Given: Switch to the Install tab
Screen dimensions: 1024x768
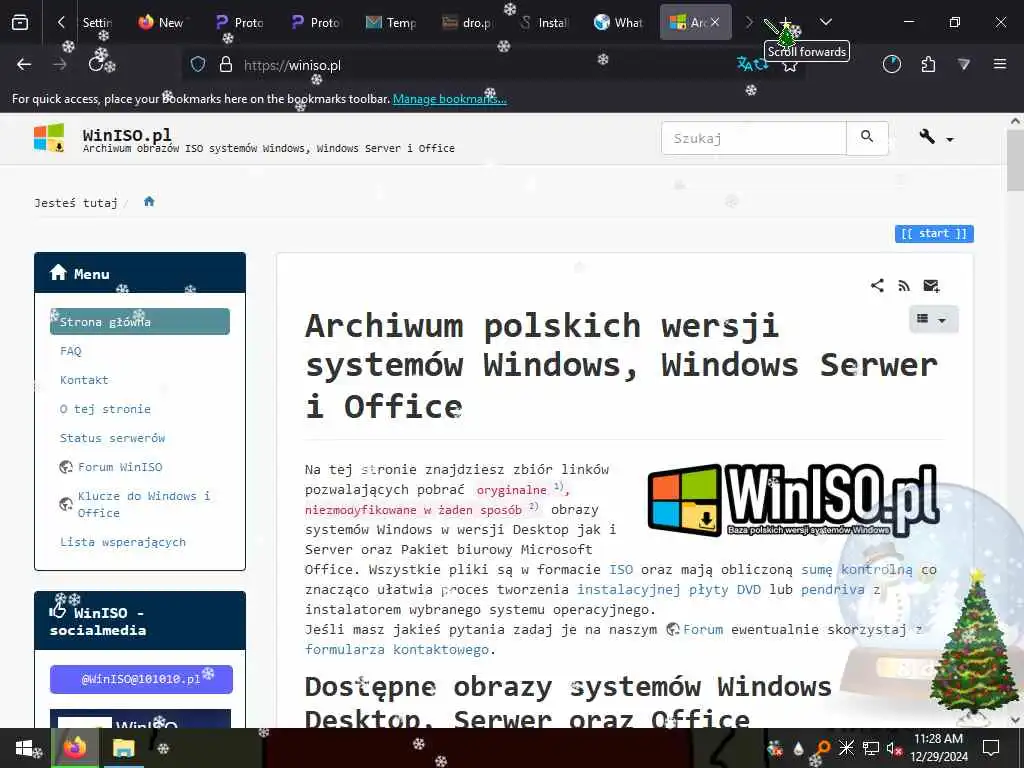Looking at the screenshot, I should 544,23.
